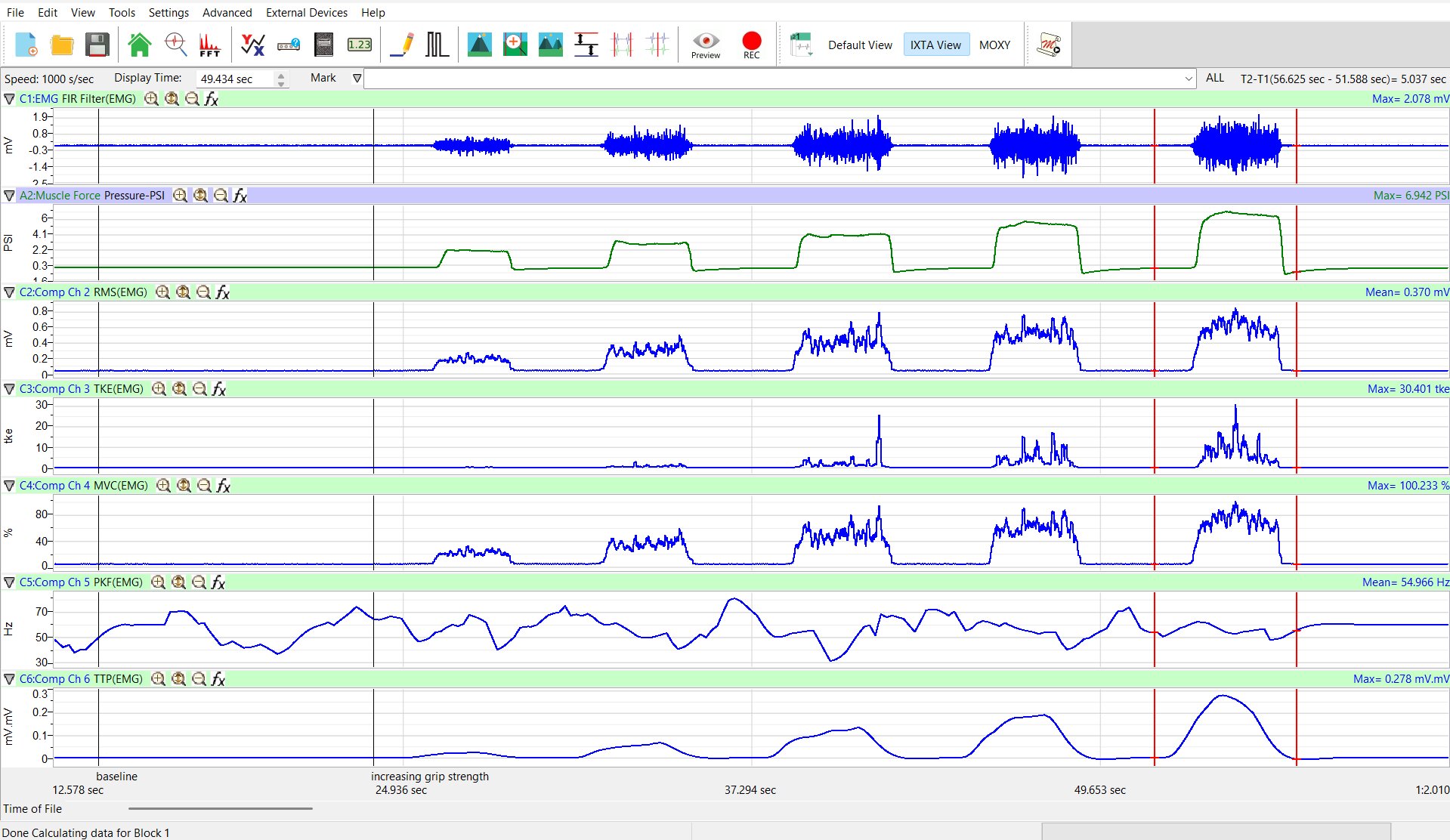This screenshot has width=1450, height=840.
Task: Open the C5:Comp Ch 5 channel menu triangle
Action: 9,582
